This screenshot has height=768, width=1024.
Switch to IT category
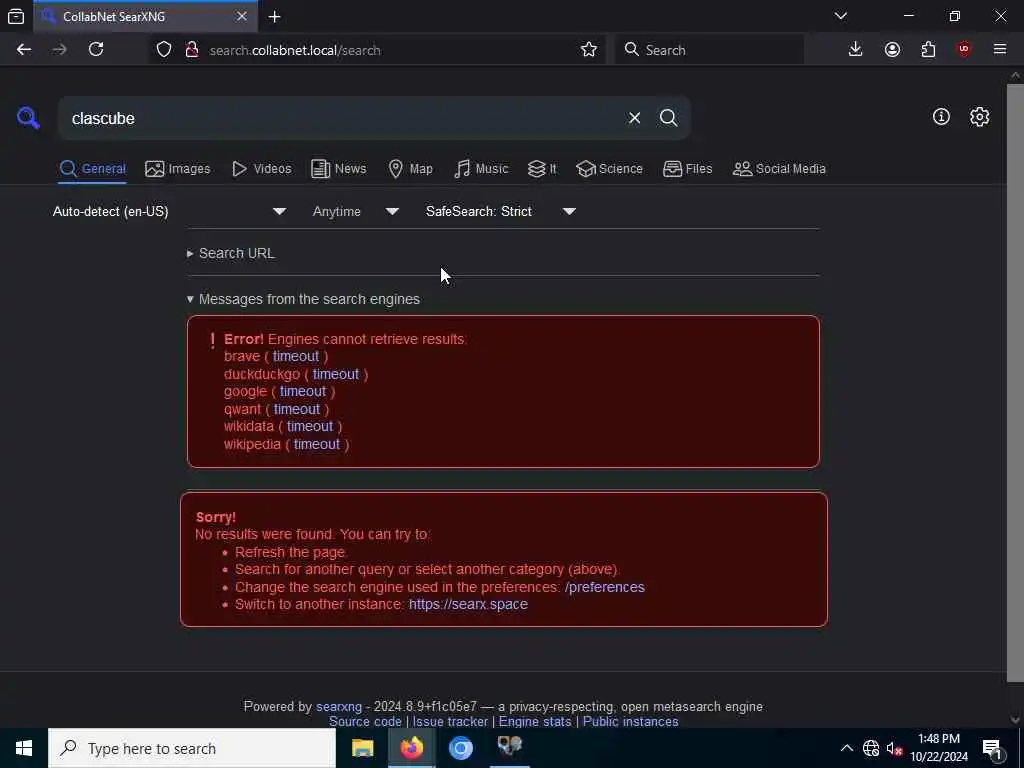542,169
